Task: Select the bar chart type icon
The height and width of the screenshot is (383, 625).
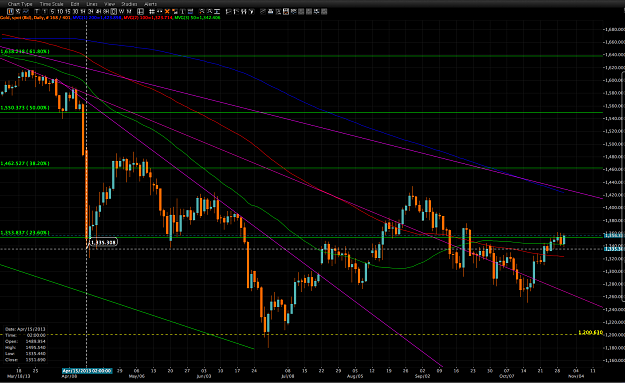Action: 18,12
